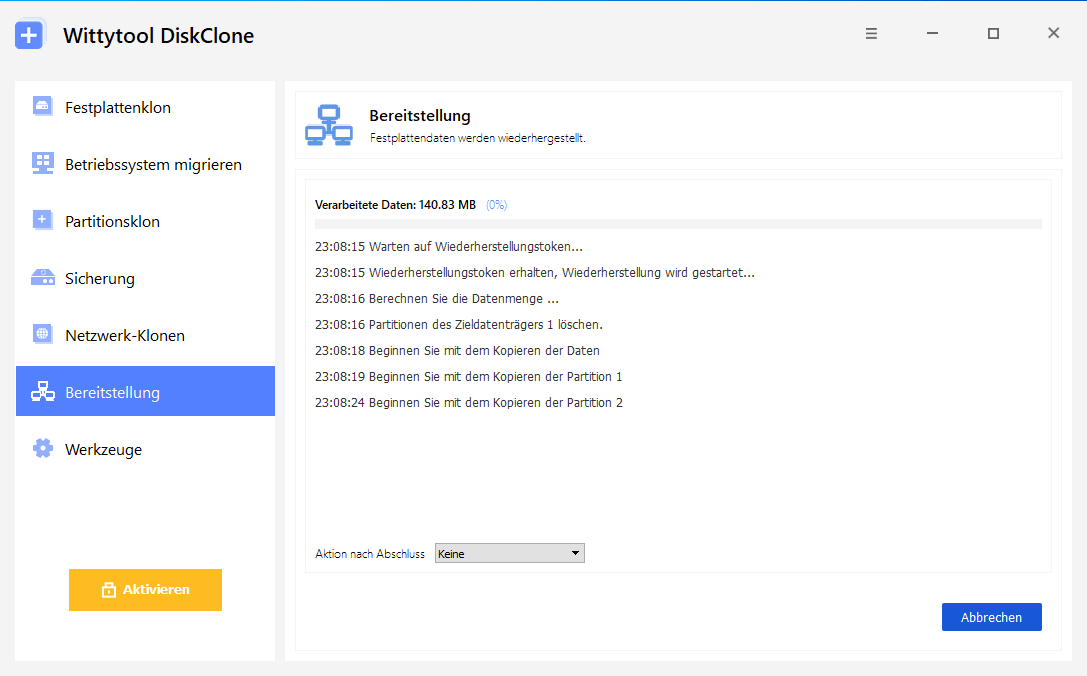Click the Abbrechen button
1087x676 pixels.
point(991,617)
